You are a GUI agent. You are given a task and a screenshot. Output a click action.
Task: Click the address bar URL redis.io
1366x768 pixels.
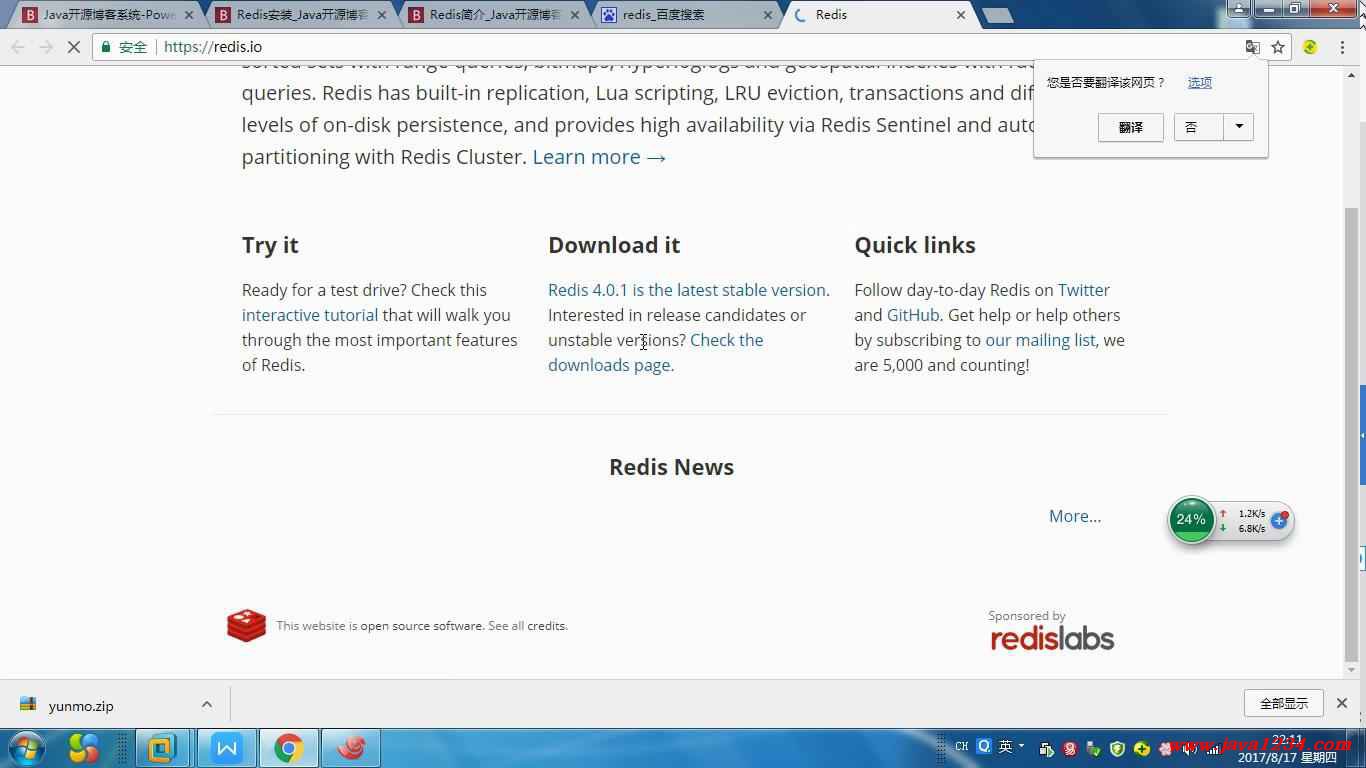[213, 47]
